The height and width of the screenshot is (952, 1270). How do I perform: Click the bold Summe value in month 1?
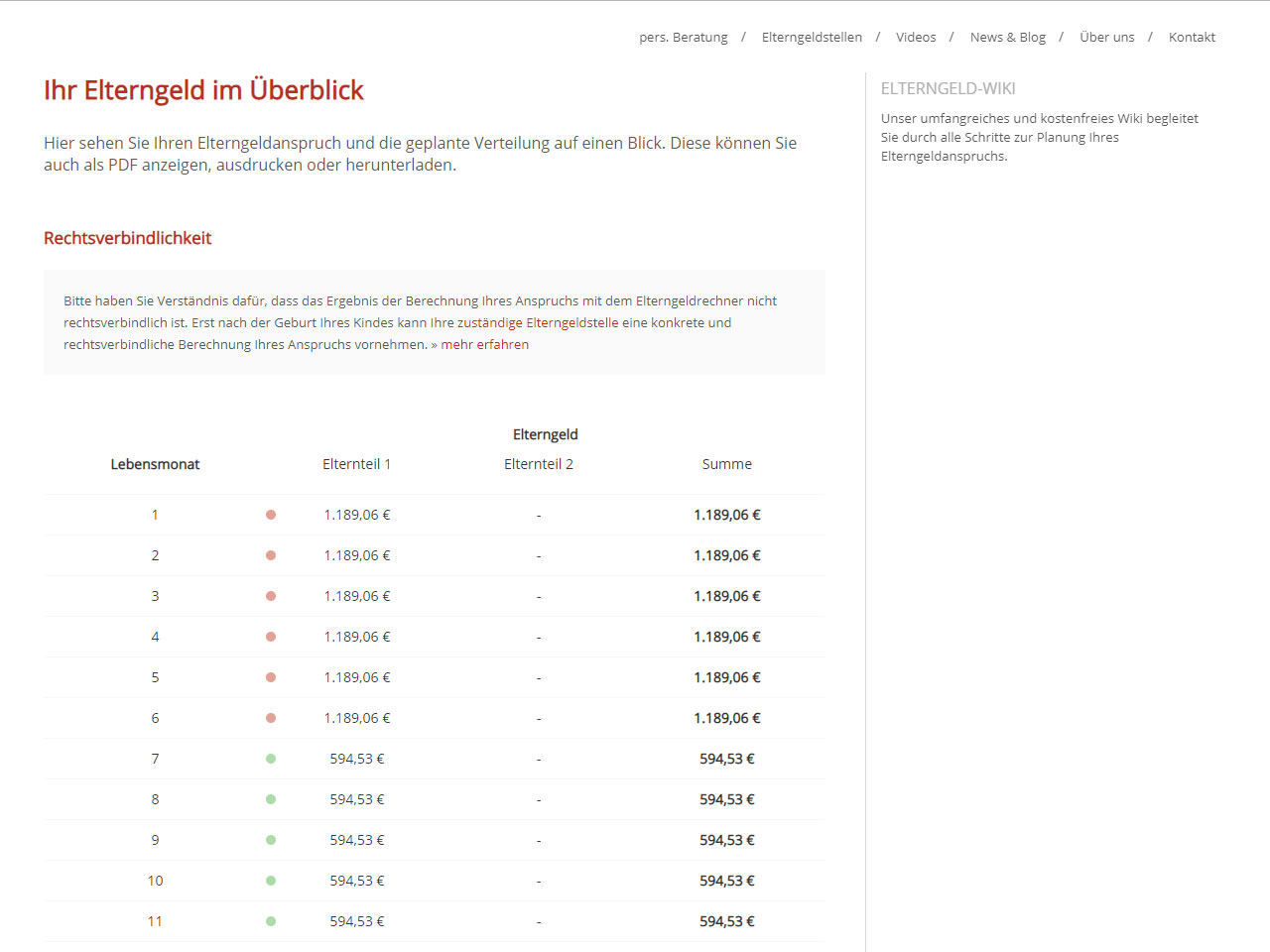(727, 515)
